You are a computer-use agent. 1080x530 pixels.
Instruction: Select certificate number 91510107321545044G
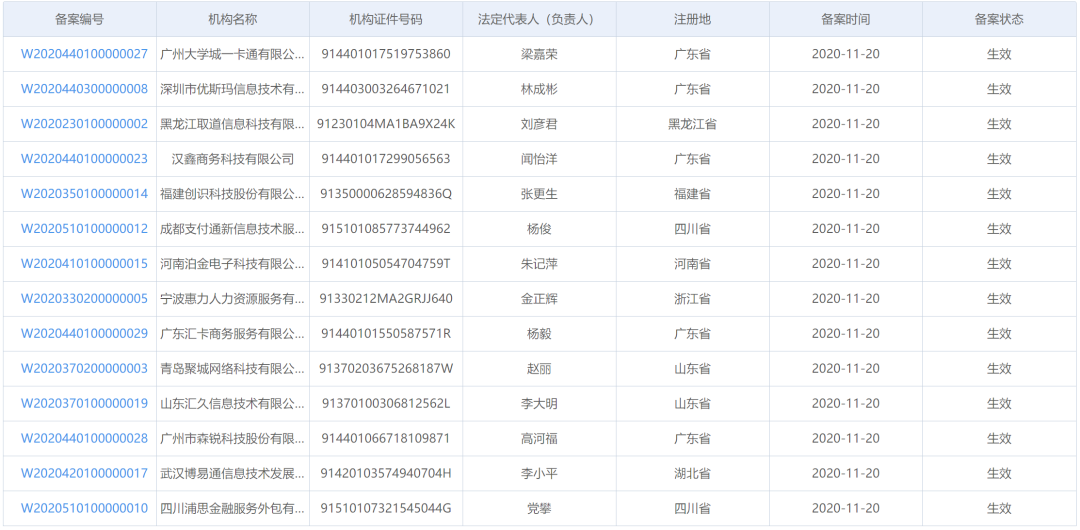(386, 508)
